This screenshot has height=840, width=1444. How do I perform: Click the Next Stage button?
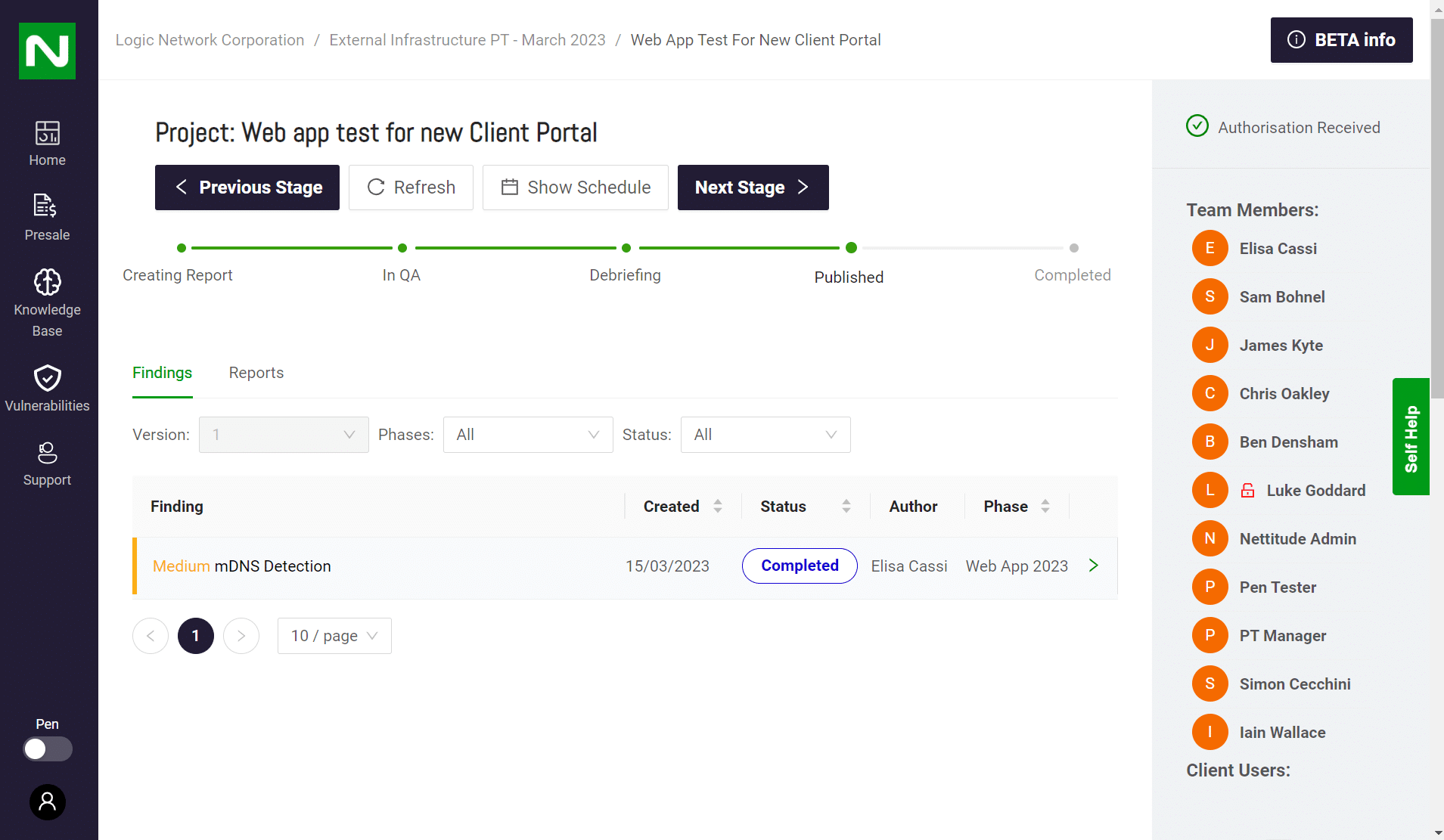coord(753,188)
